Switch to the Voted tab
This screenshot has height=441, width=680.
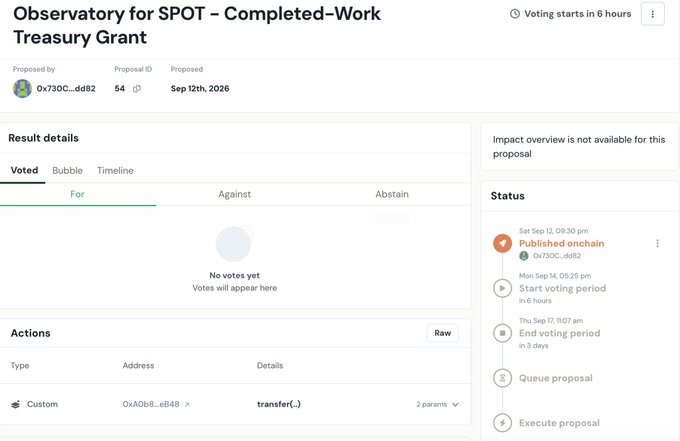(24, 170)
